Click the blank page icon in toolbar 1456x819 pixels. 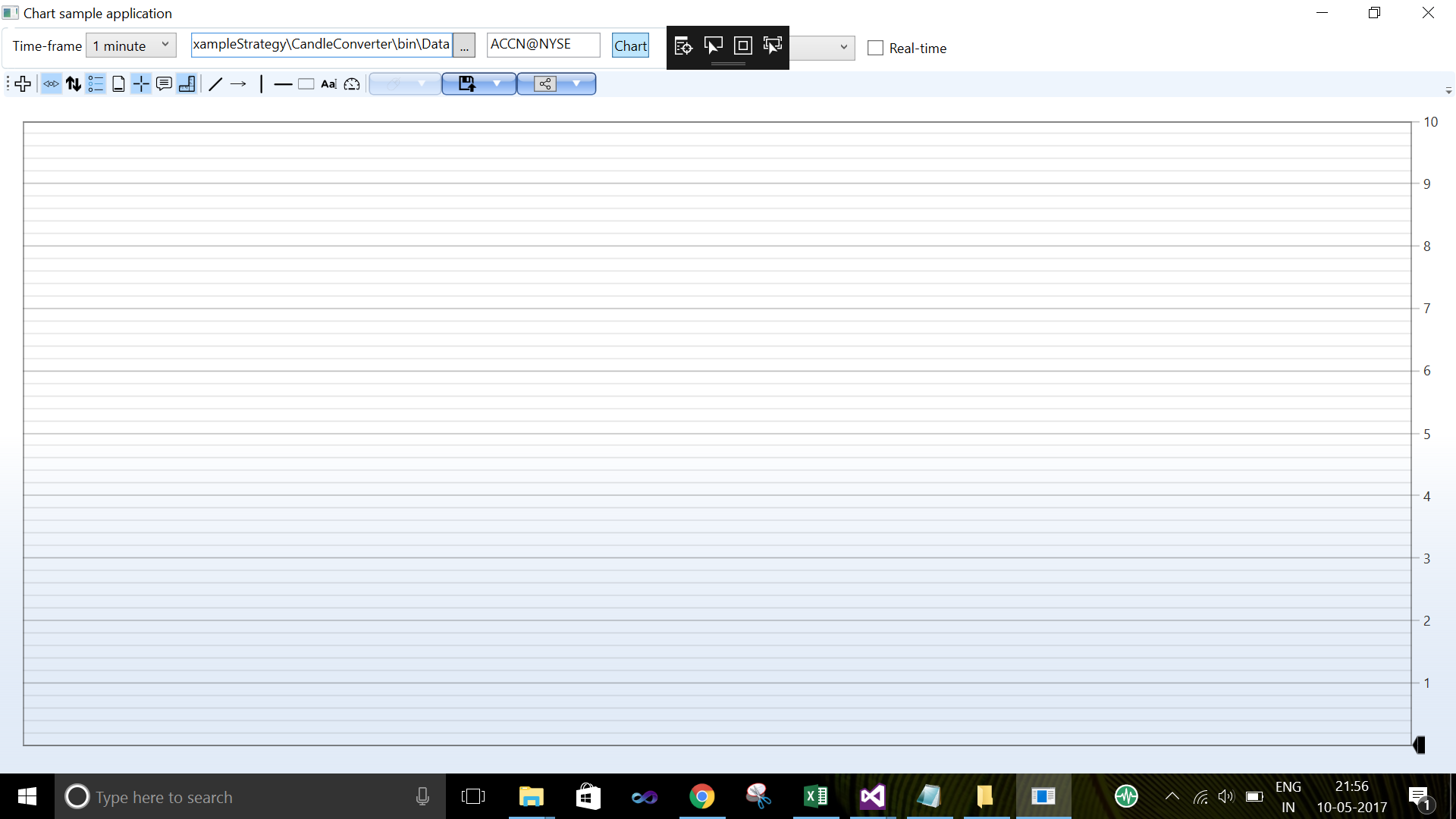click(118, 84)
